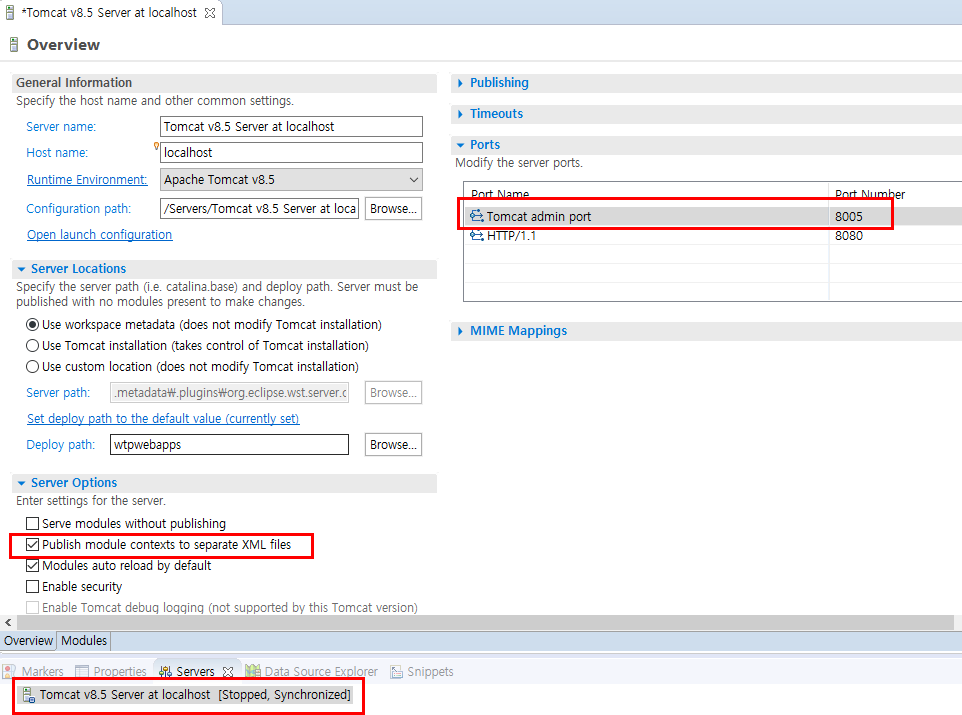Screen dimensions: 962x715
Task: Click Browse next to Deploy path
Action: (x=393, y=444)
